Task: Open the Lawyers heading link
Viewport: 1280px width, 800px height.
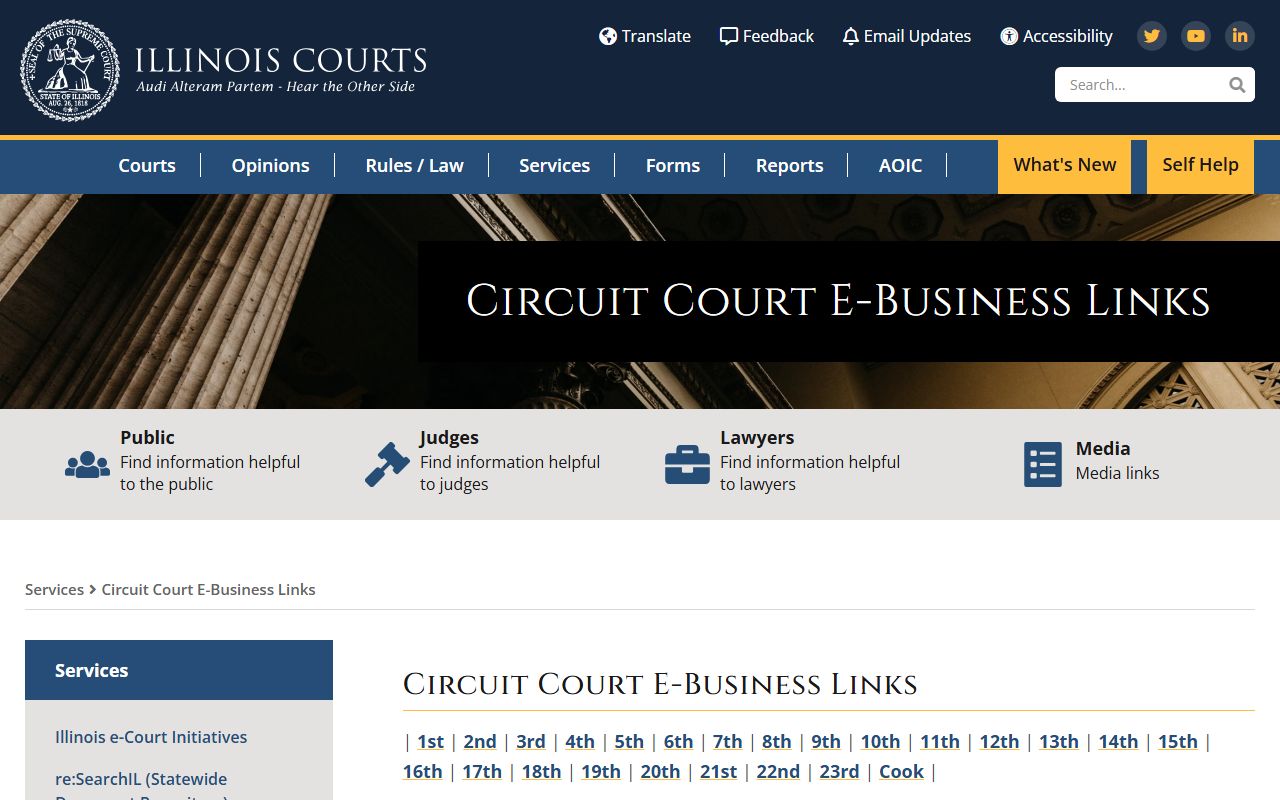Action: pos(757,437)
